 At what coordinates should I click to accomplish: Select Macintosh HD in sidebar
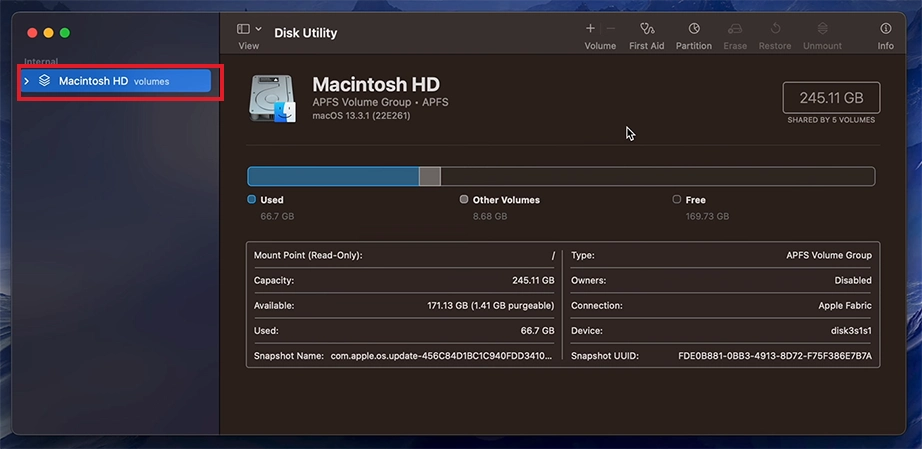(116, 81)
